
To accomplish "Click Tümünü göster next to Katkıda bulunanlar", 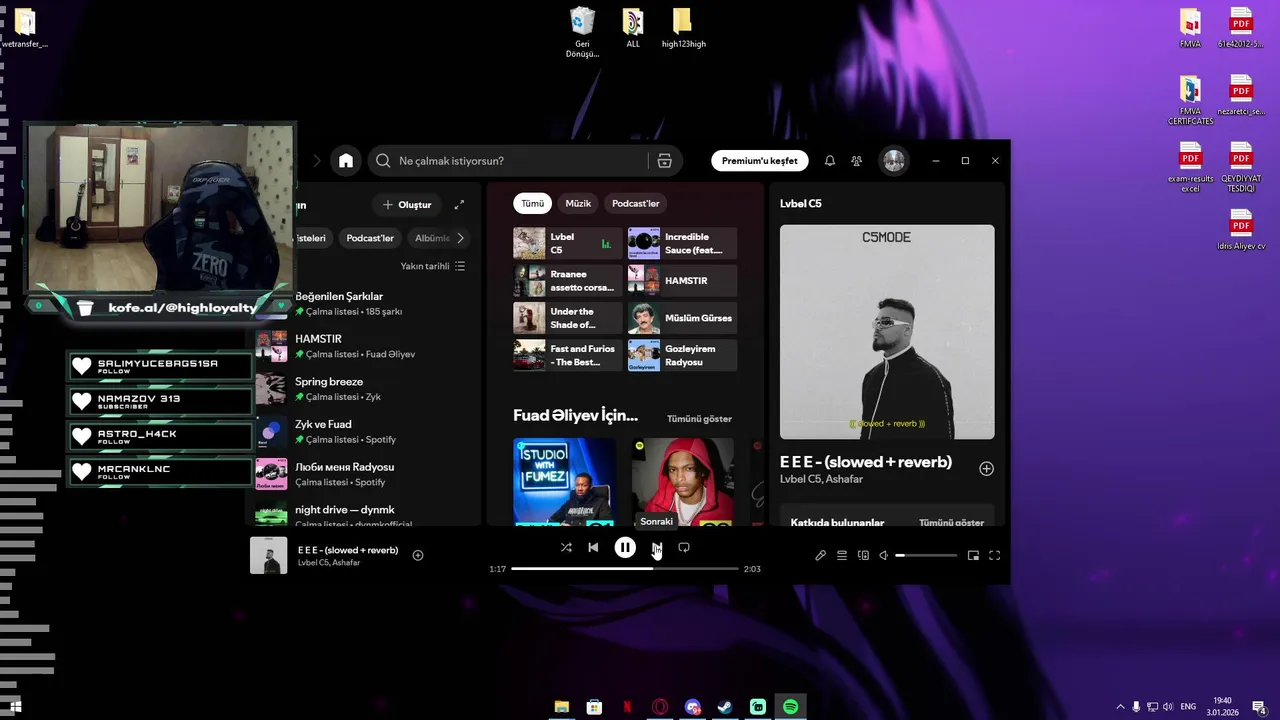I will point(951,522).
